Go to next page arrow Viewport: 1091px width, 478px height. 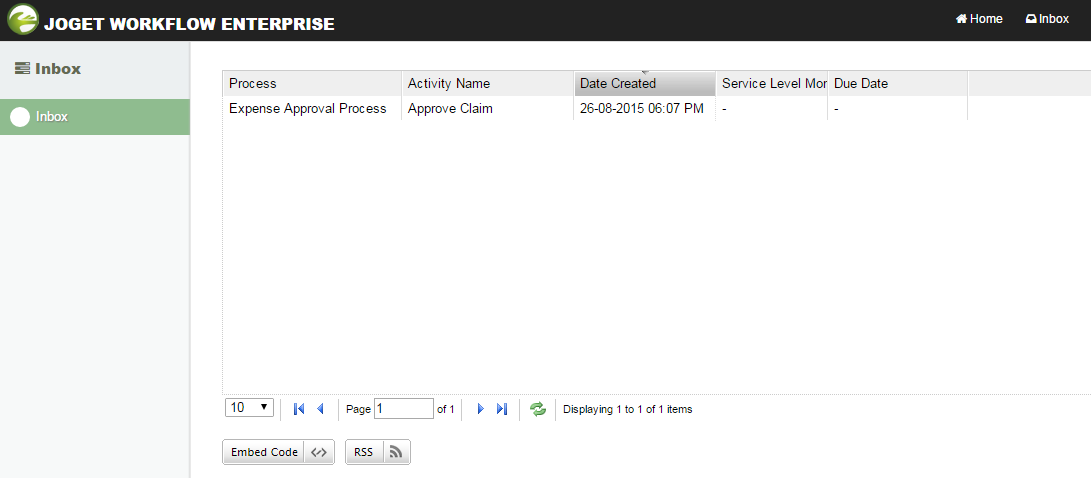481,409
